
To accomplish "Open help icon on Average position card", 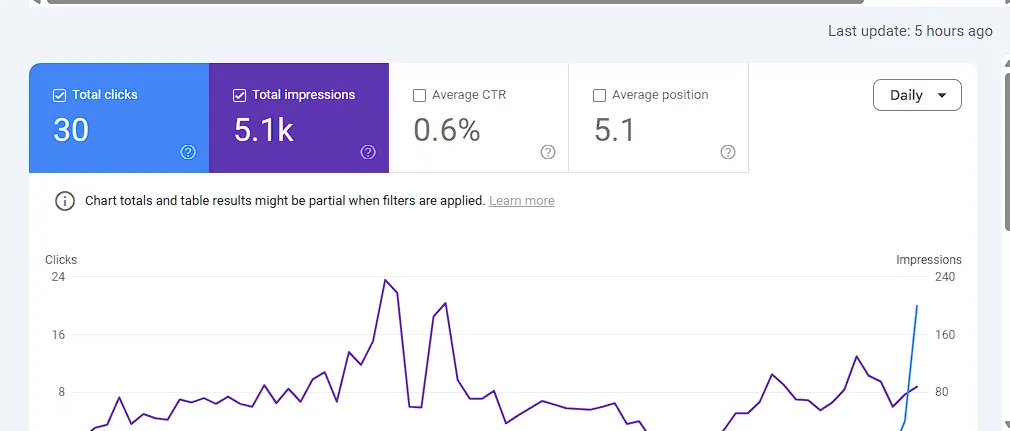I will 728,152.
